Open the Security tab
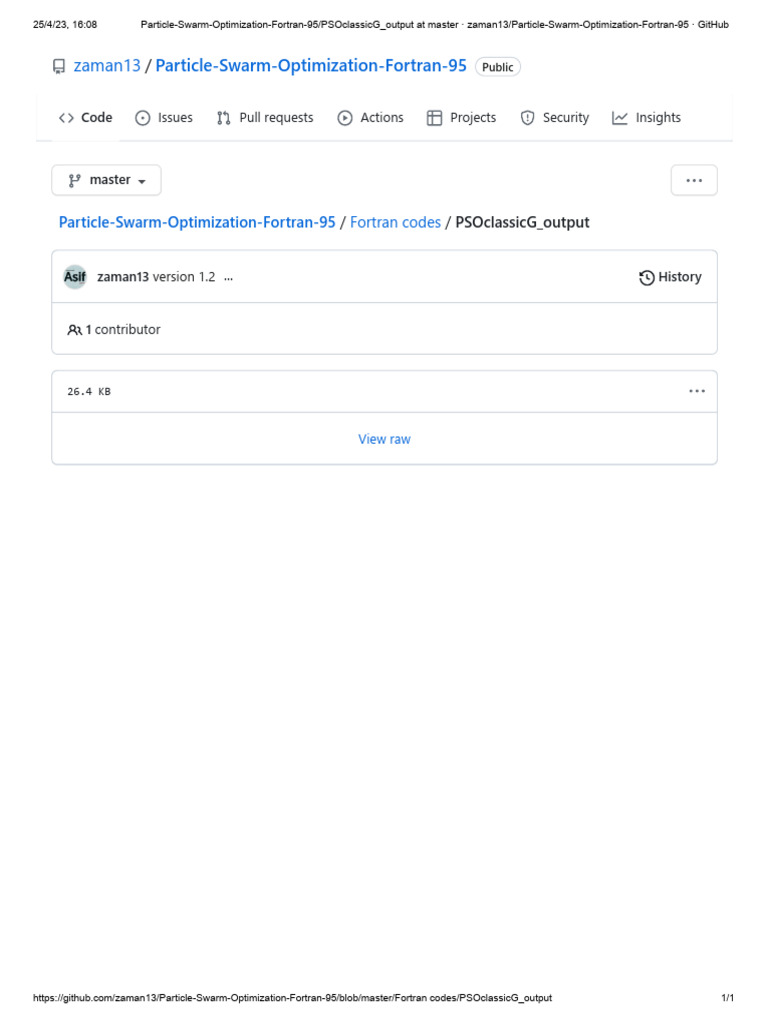Viewport: 768px width, 1024px height. coord(555,118)
